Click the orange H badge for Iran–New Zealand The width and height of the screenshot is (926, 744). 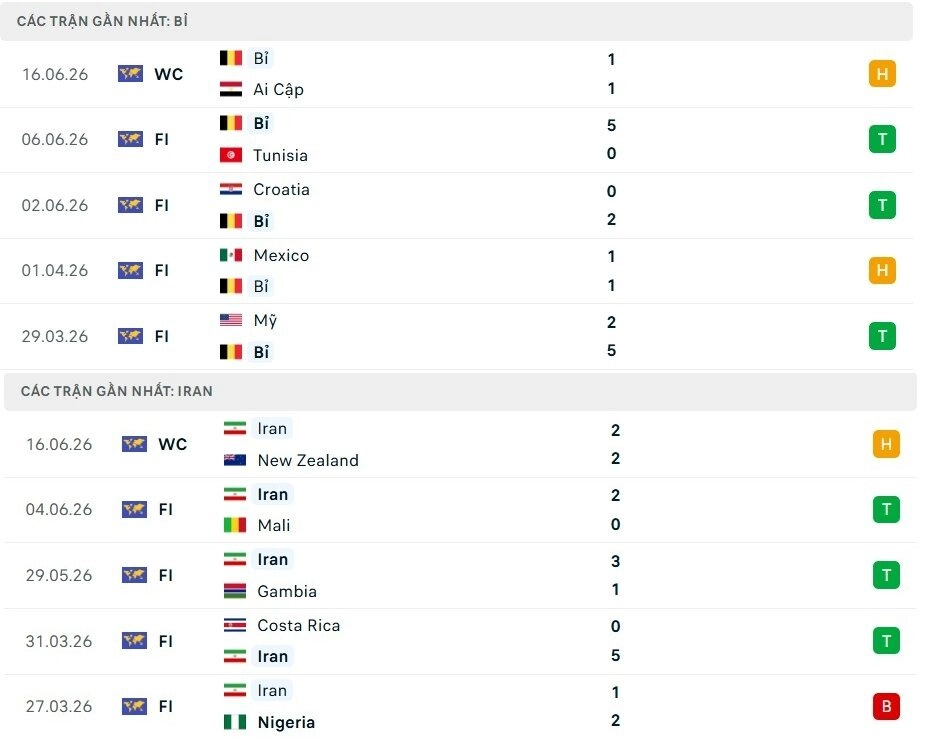pos(886,444)
